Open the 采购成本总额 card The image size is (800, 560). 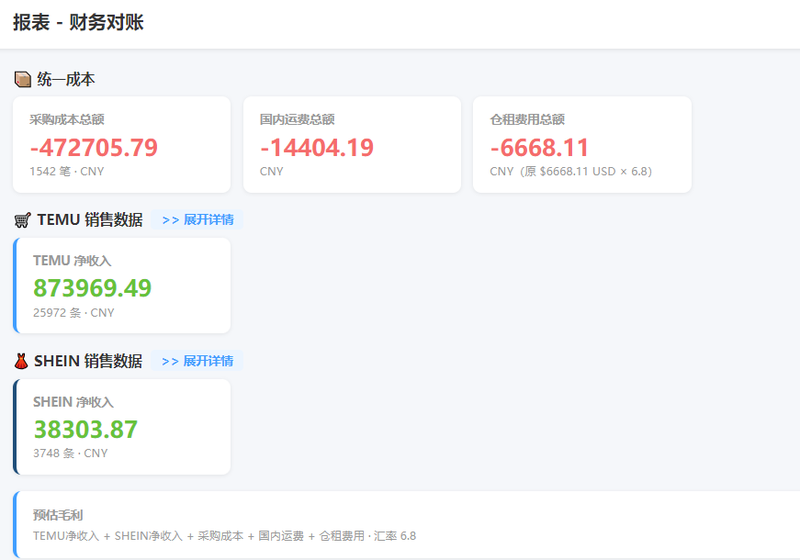(122, 145)
